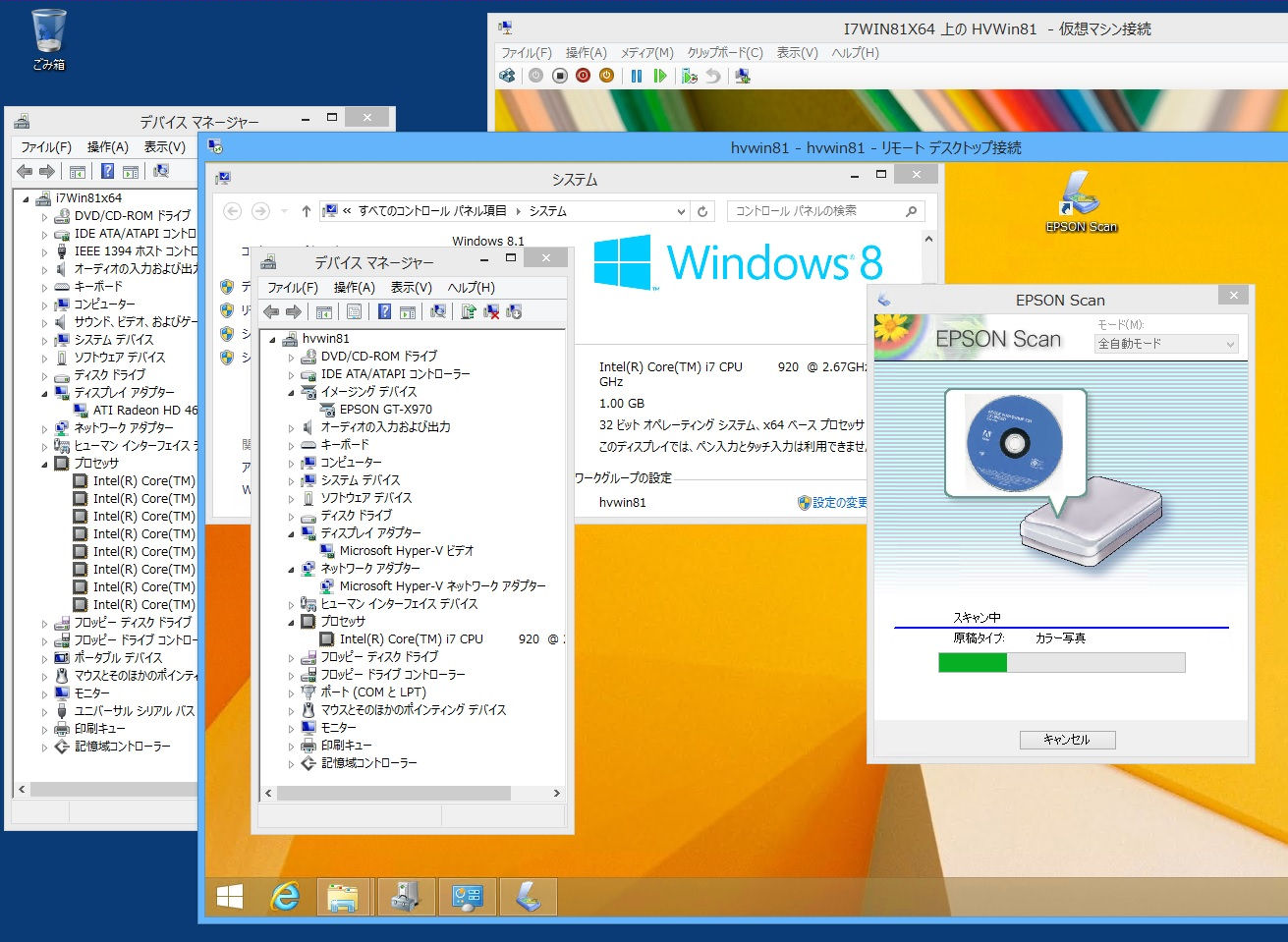Select Microsoft Hyper-V ビデオ device
Image resolution: width=1288 pixels, height=942 pixels.
click(407, 551)
